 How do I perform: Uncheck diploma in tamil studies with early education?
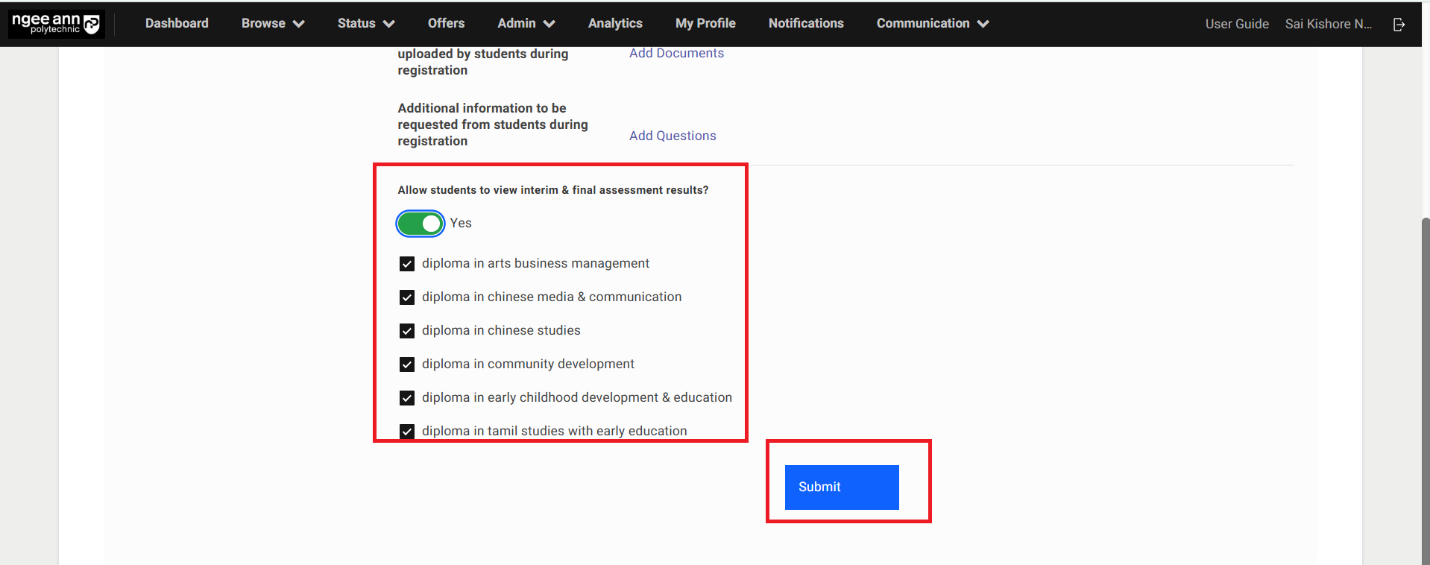pos(407,431)
